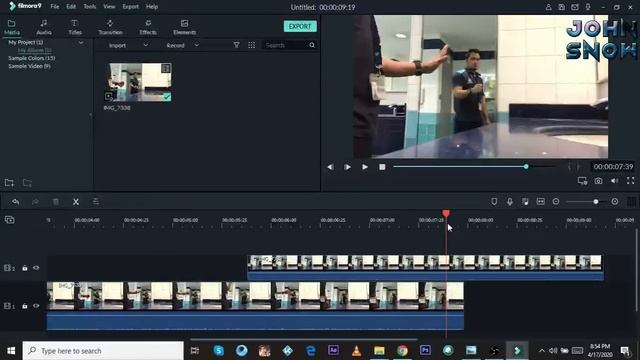Screen dimensions: 640x360
Task: Open the audio mixer icon
Action: click(525, 201)
